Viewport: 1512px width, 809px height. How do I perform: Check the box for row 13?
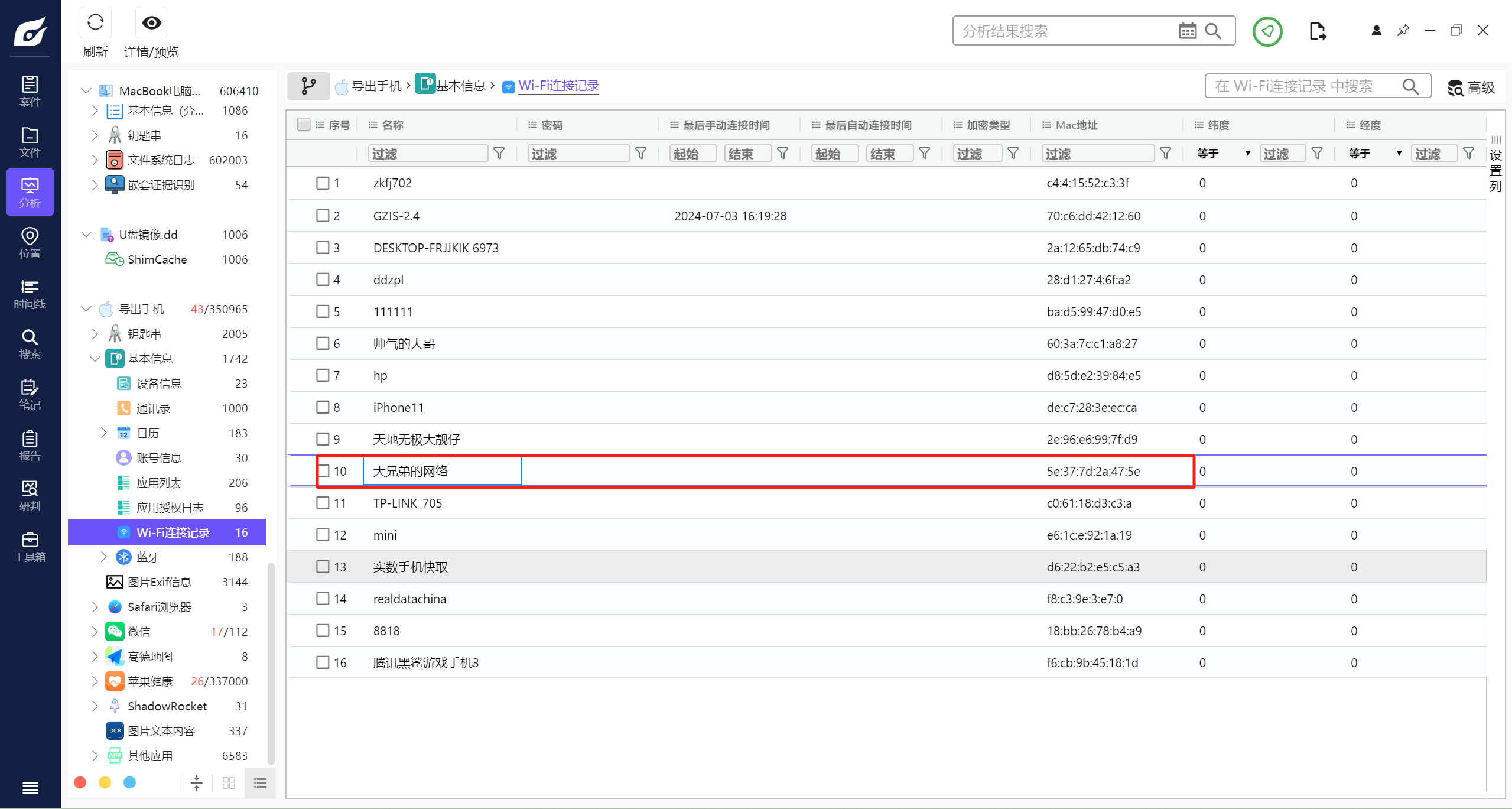point(323,567)
